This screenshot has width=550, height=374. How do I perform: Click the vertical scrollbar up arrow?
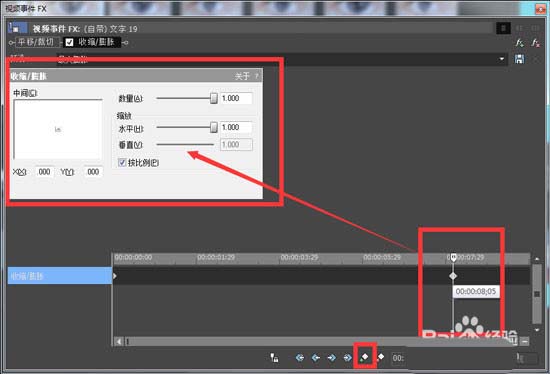click(x=537, y=259)
